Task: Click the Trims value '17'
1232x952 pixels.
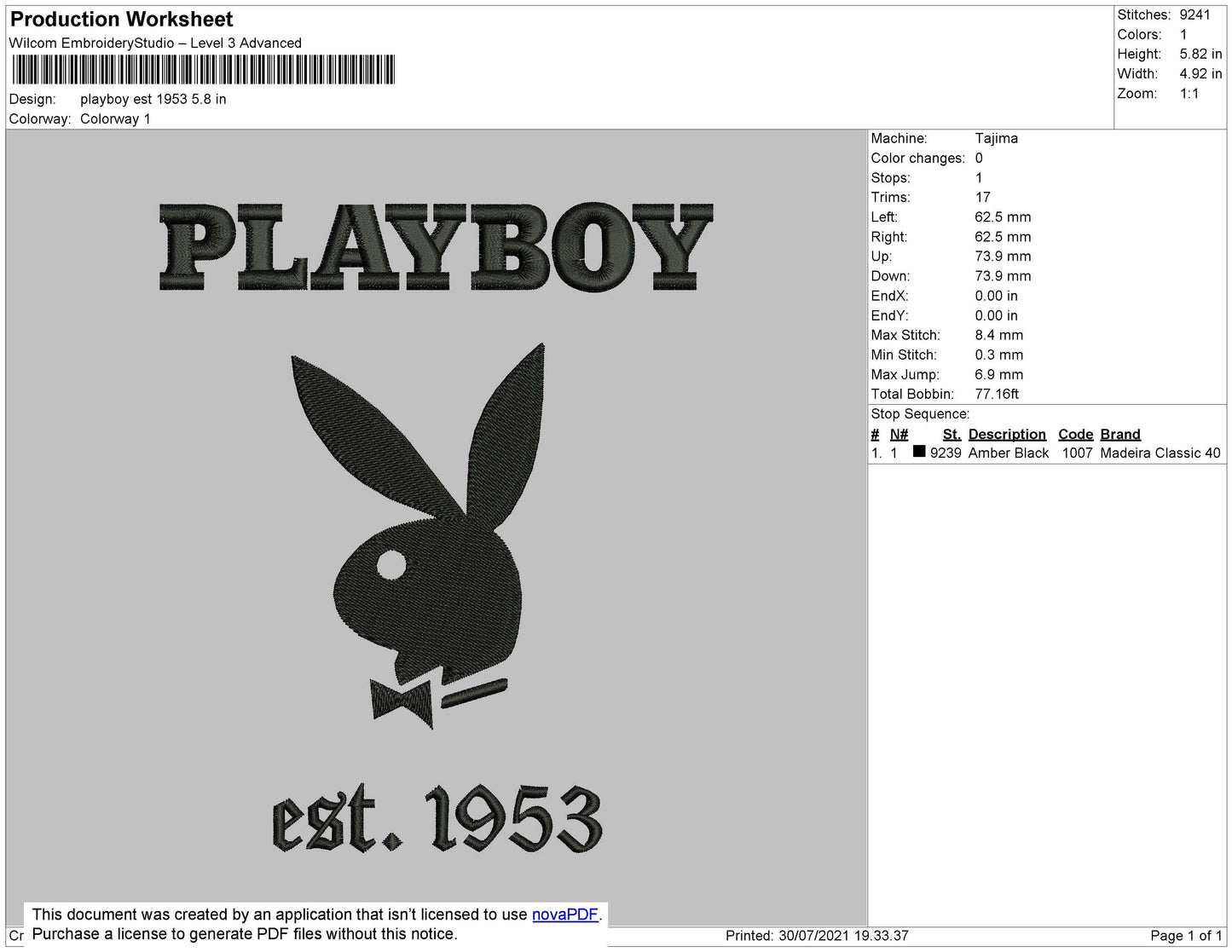Action: (x=983, y=197)
